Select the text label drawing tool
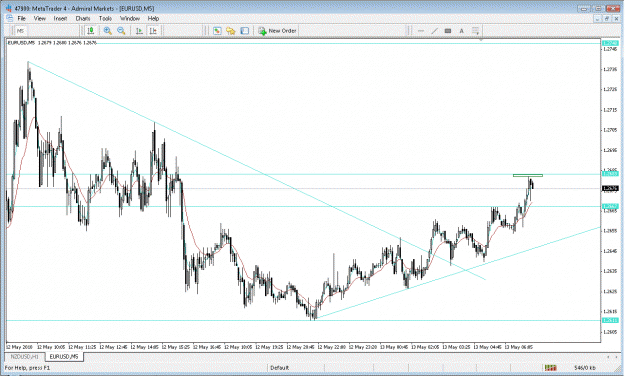Viewport: 625px width, 376px height. pyautogui.click(x=448, y=31)
